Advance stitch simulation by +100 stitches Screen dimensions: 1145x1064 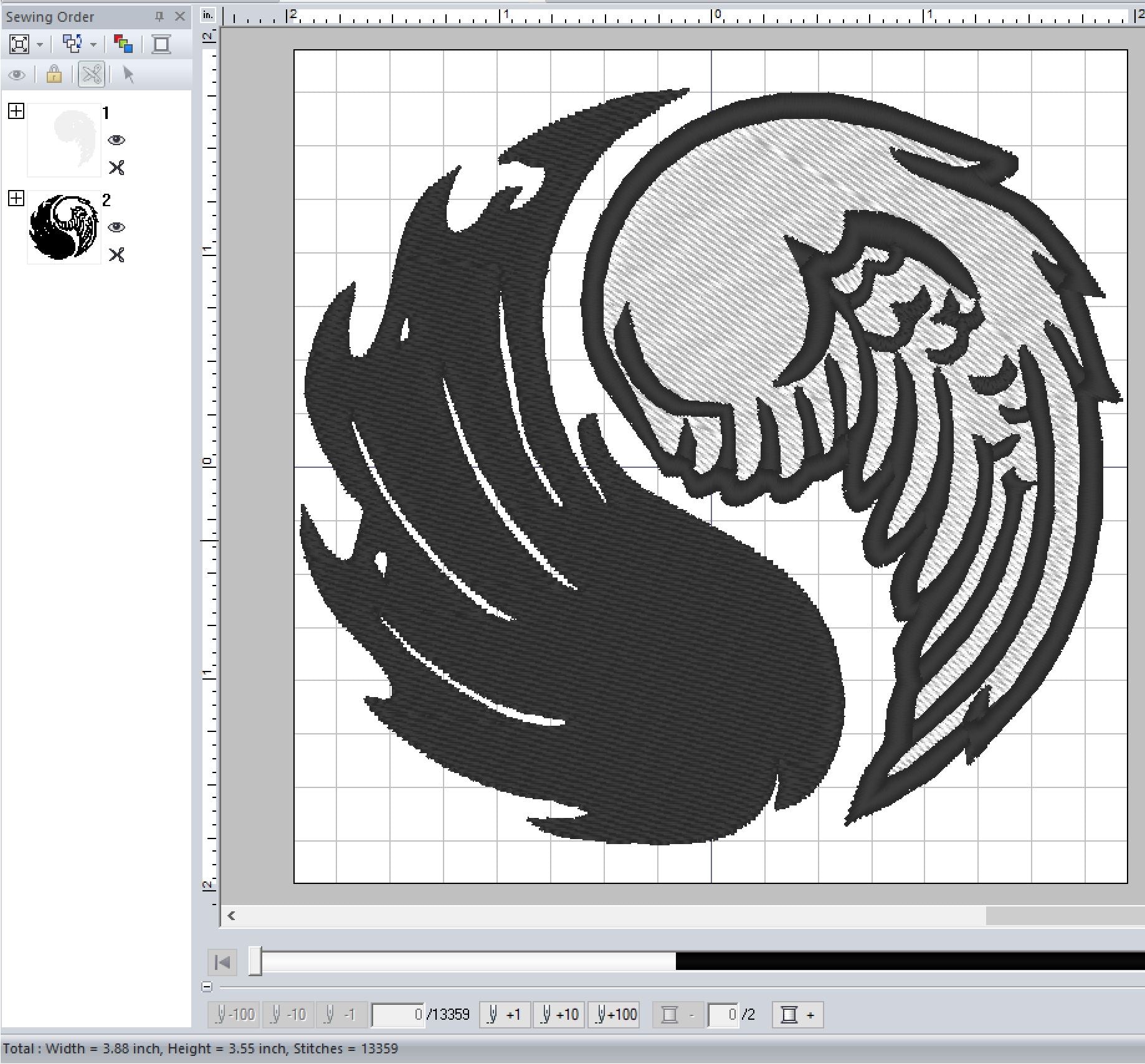[615, 1015]
